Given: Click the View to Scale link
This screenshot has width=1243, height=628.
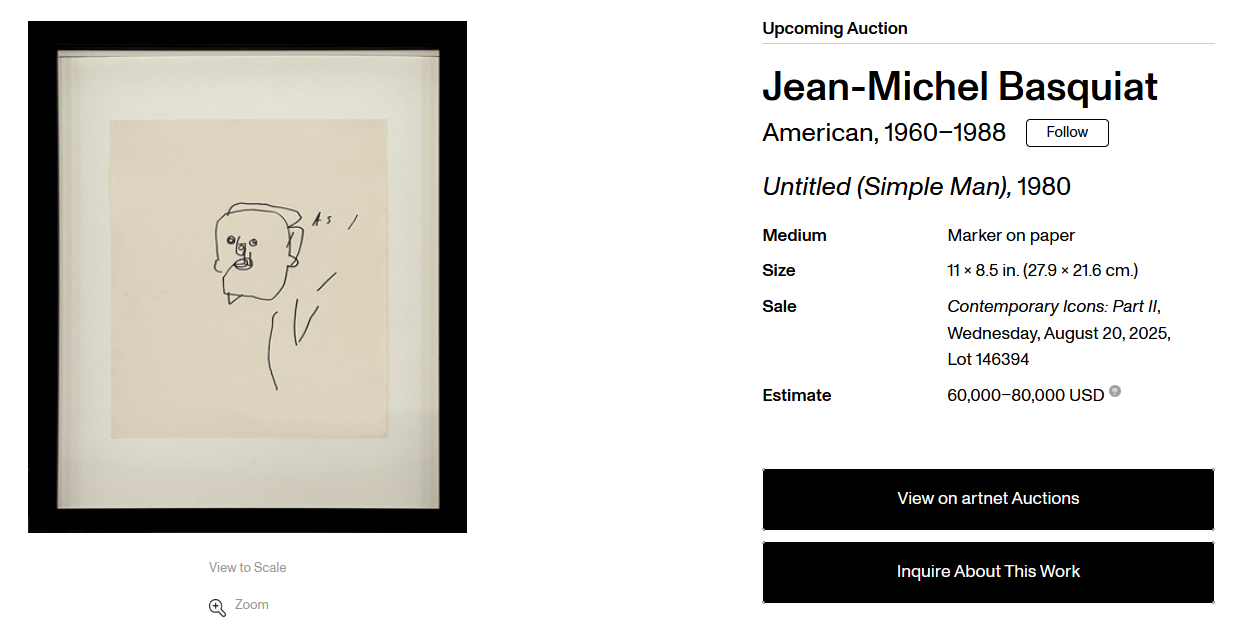Looking at the screenshot, I should pos(247,567).
